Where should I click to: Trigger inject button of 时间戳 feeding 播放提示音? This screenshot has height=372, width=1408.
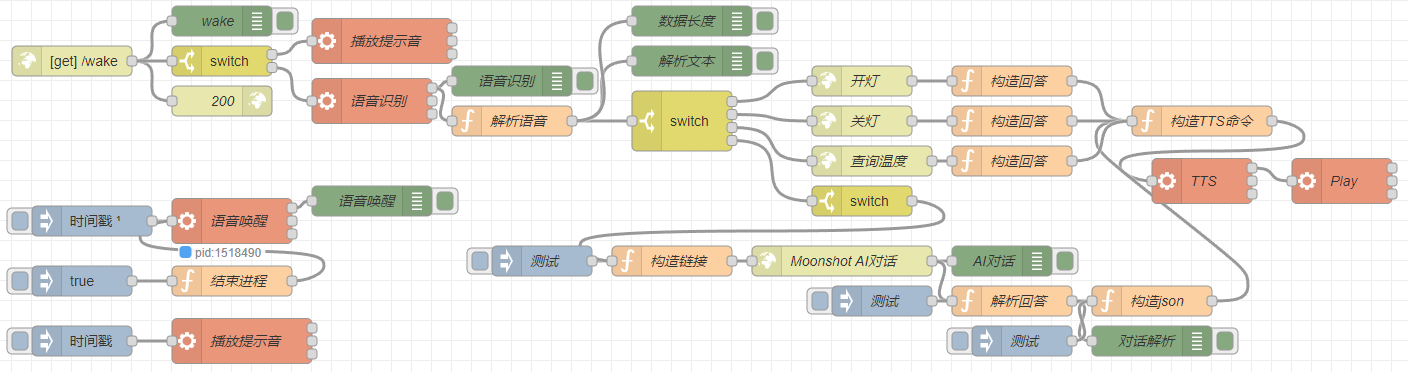point(19,341)
